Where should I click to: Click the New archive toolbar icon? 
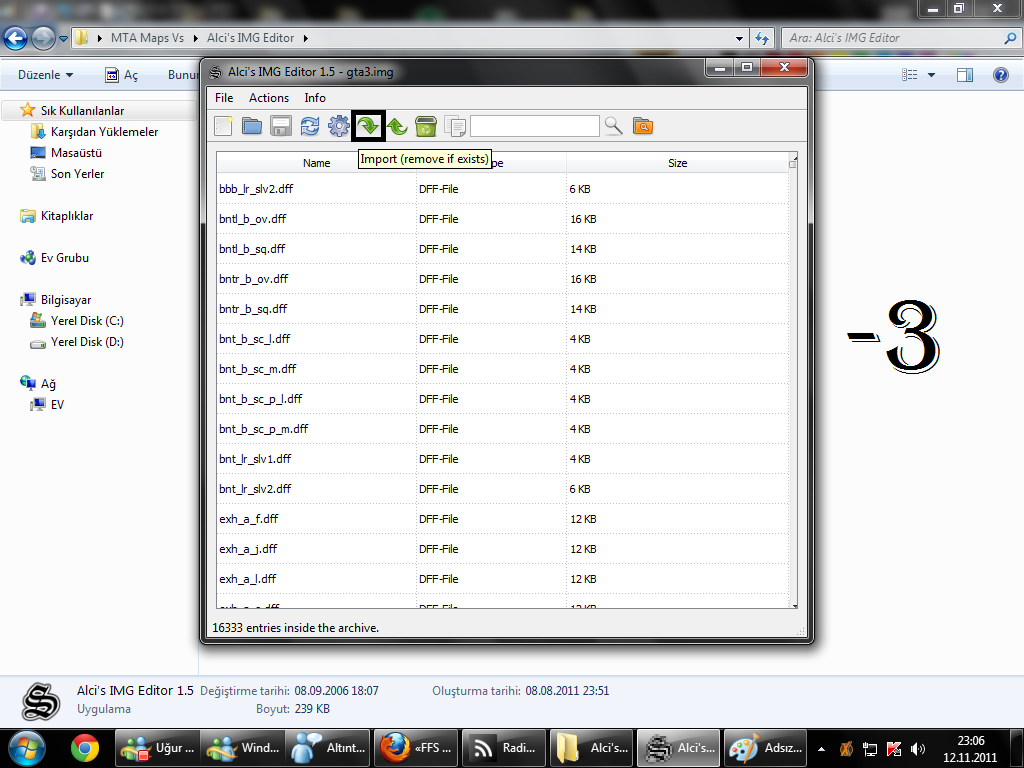[x=223, y=126]
